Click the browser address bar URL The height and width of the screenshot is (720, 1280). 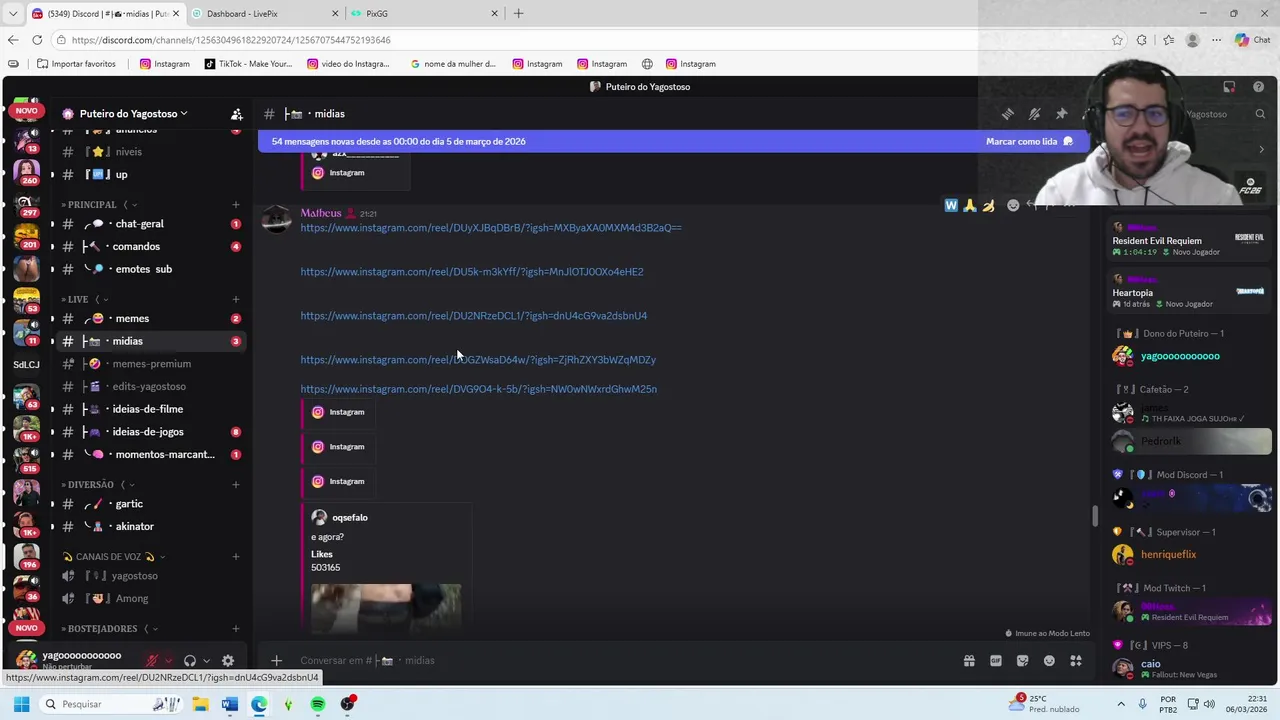pos(231,40)
